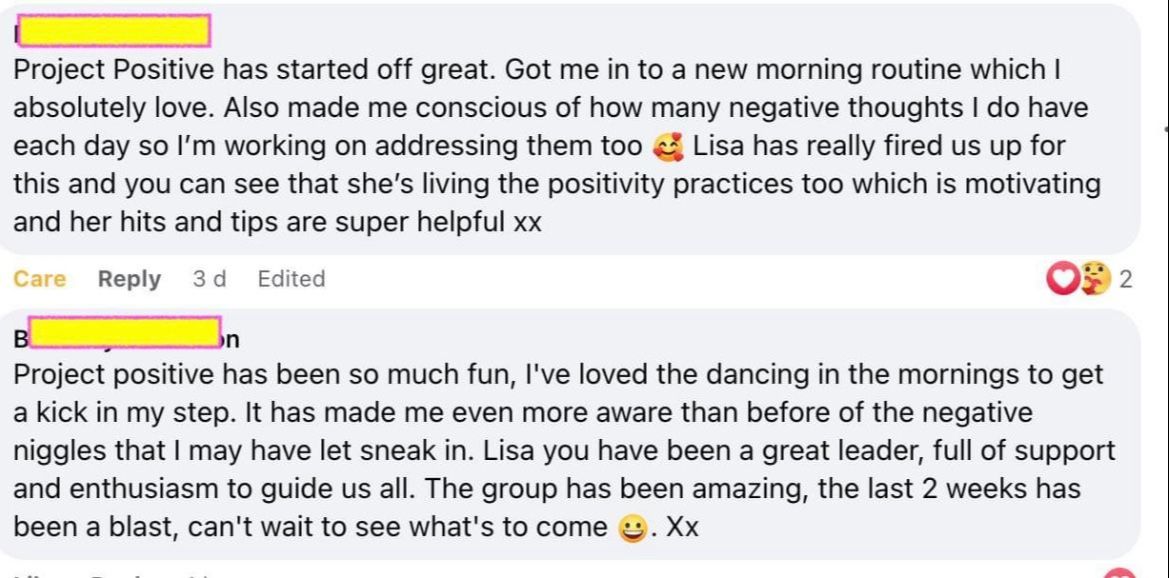Click the "Xx" sign-off ending the second comment
The height and width of the screenshot is (578, 1169).
point(682,527)
